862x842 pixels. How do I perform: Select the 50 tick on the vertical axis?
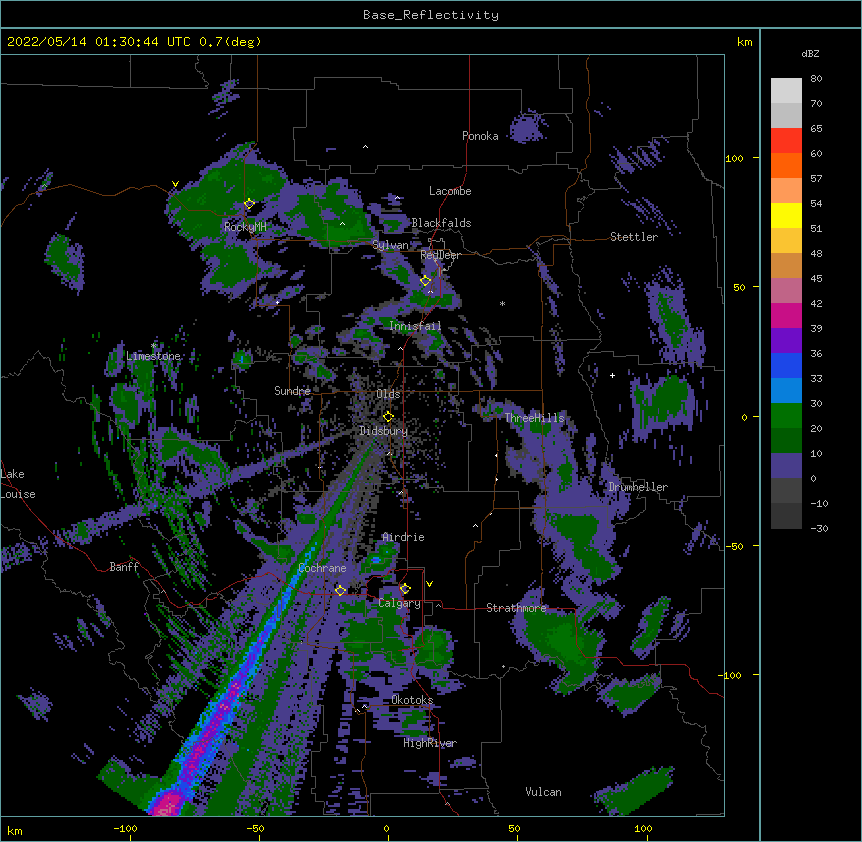point(739,287)
